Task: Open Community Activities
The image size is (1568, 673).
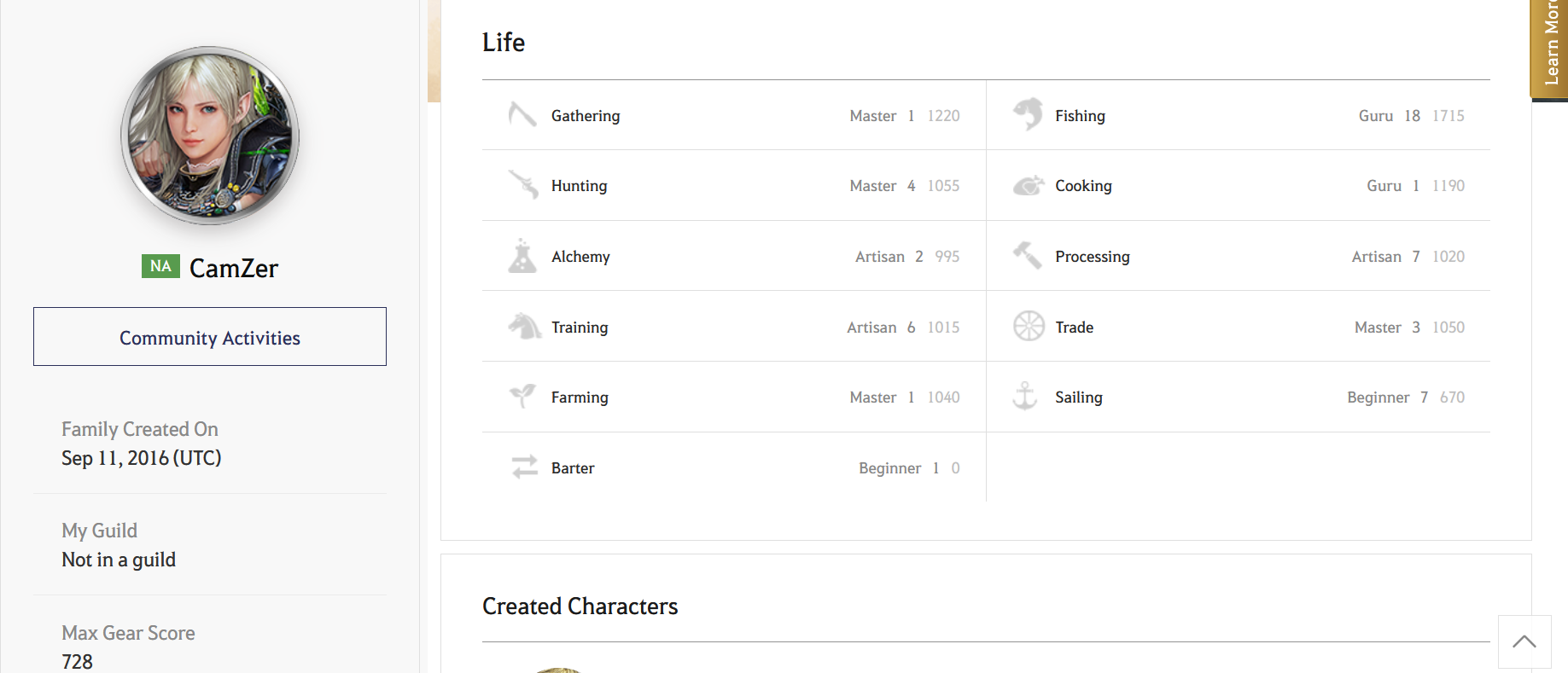Action: coord(210,337)
